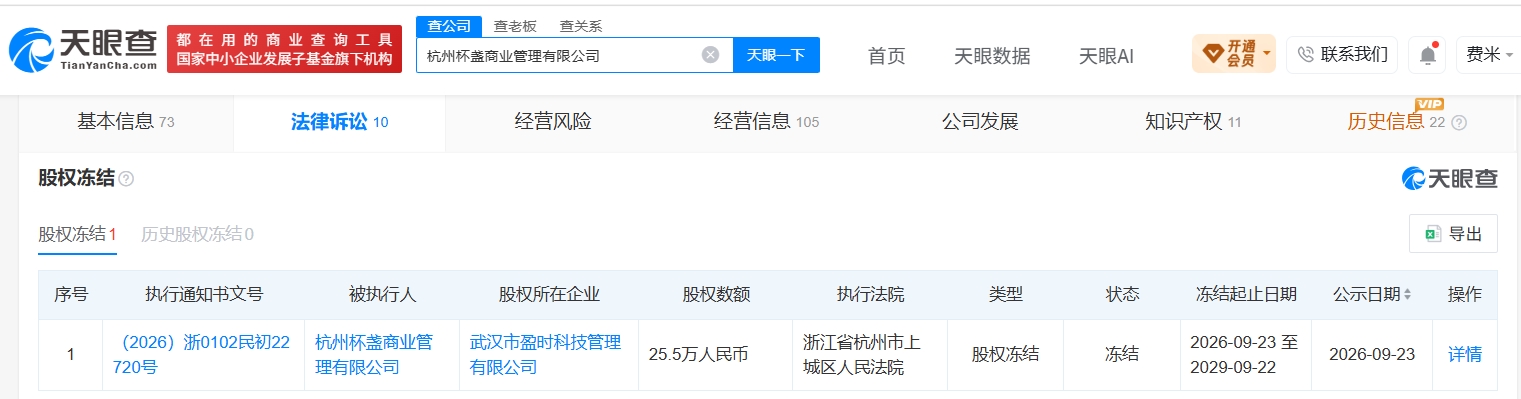Click the VIP diamond icon

(x=1212, y=54)
